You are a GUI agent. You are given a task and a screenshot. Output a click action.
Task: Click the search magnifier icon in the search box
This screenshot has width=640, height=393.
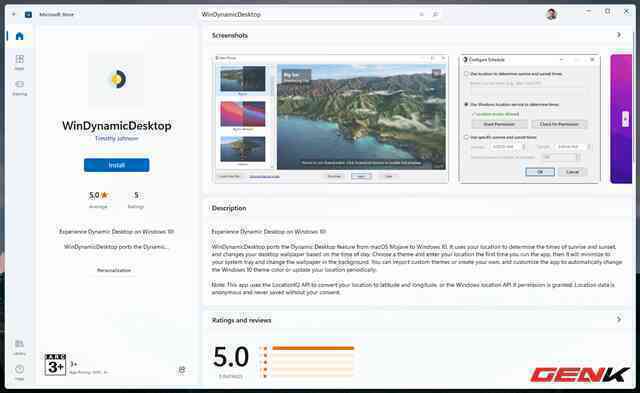[435, 14]
